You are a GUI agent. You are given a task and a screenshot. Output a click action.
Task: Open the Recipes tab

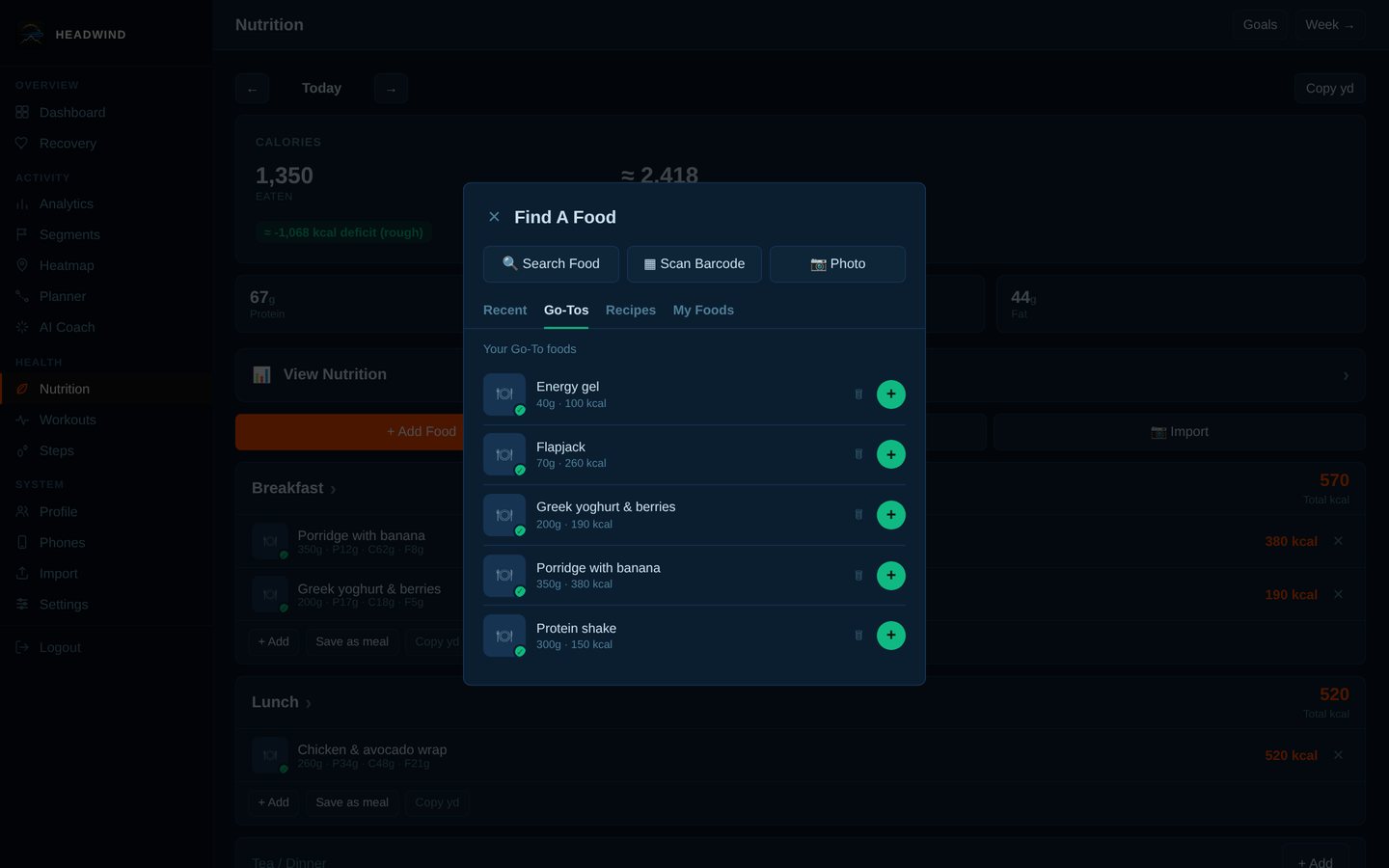click(631, 311)
